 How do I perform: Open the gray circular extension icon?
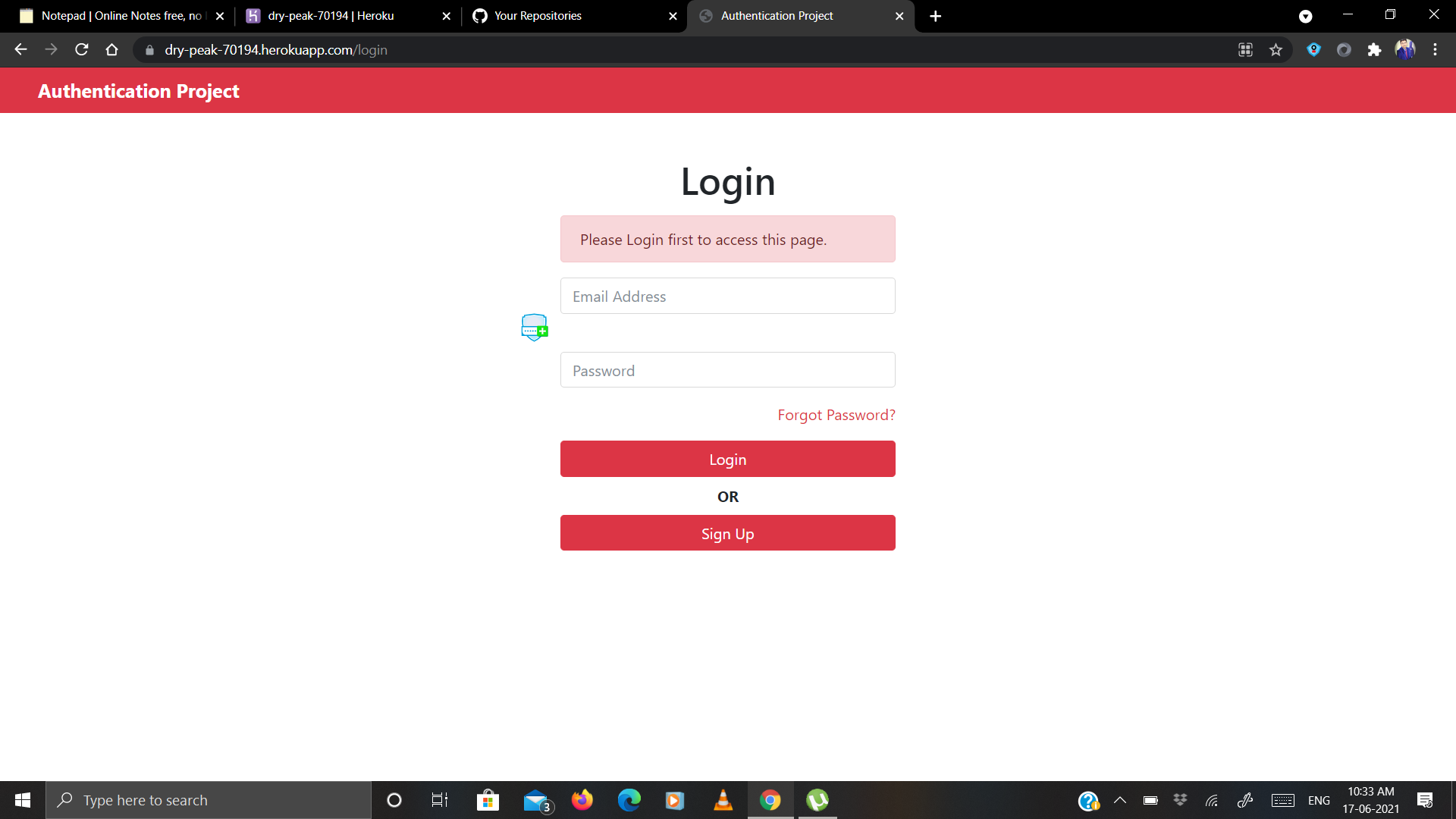tap(1344, 50)
